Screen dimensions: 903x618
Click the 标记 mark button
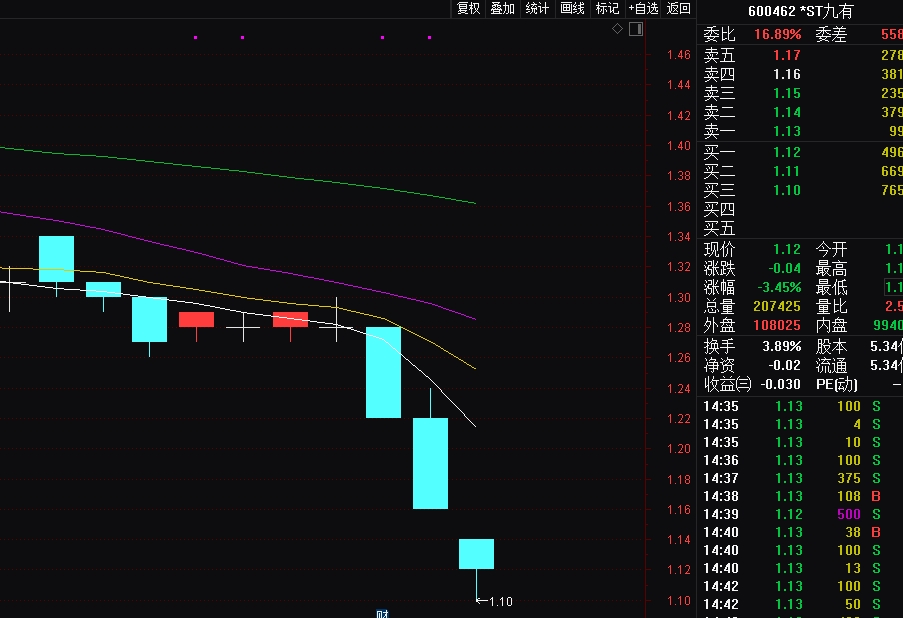click(607, 9)
